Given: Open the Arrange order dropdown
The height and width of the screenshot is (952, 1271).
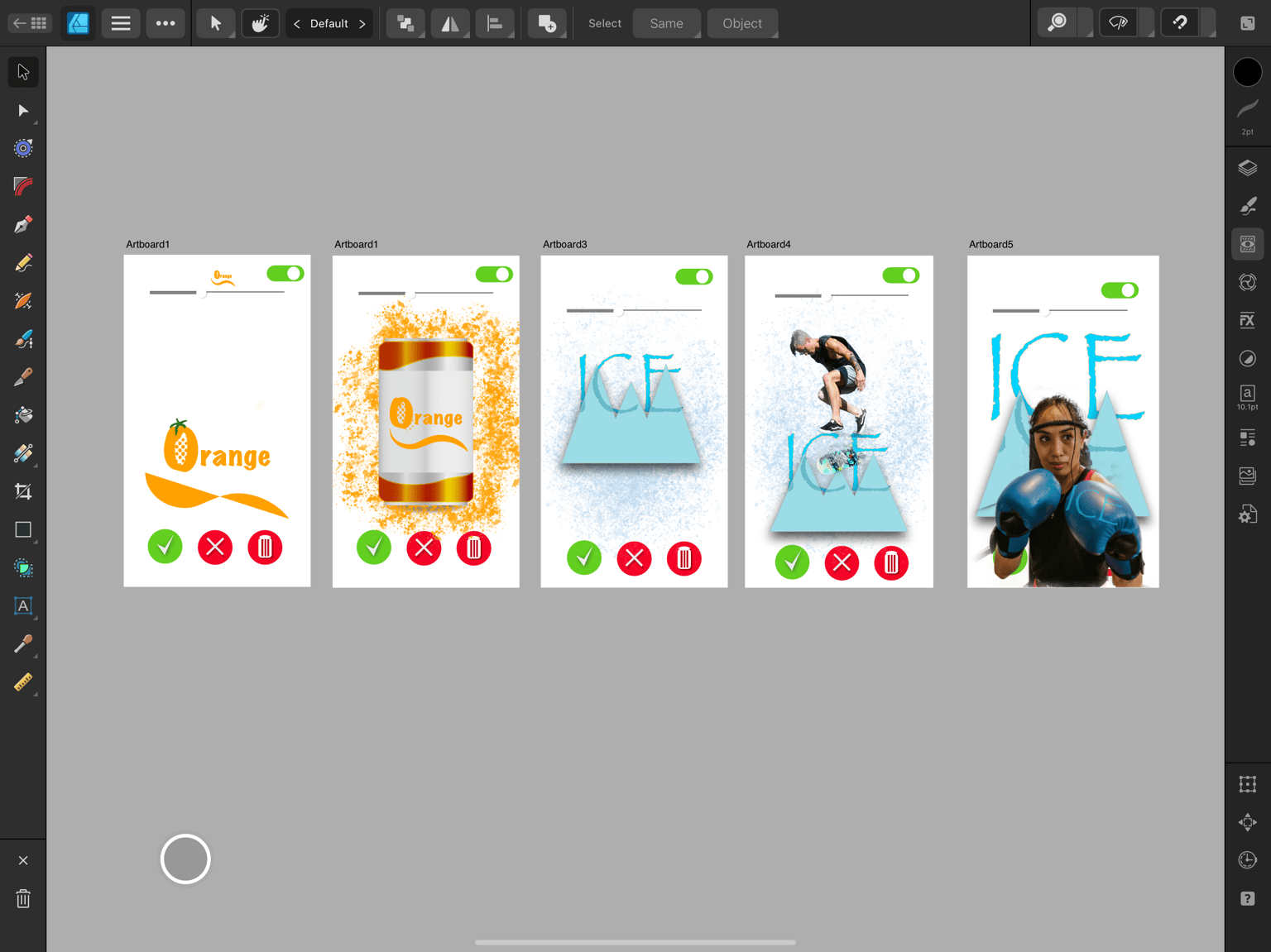Looking at the screenshot, I should point(405,23).
